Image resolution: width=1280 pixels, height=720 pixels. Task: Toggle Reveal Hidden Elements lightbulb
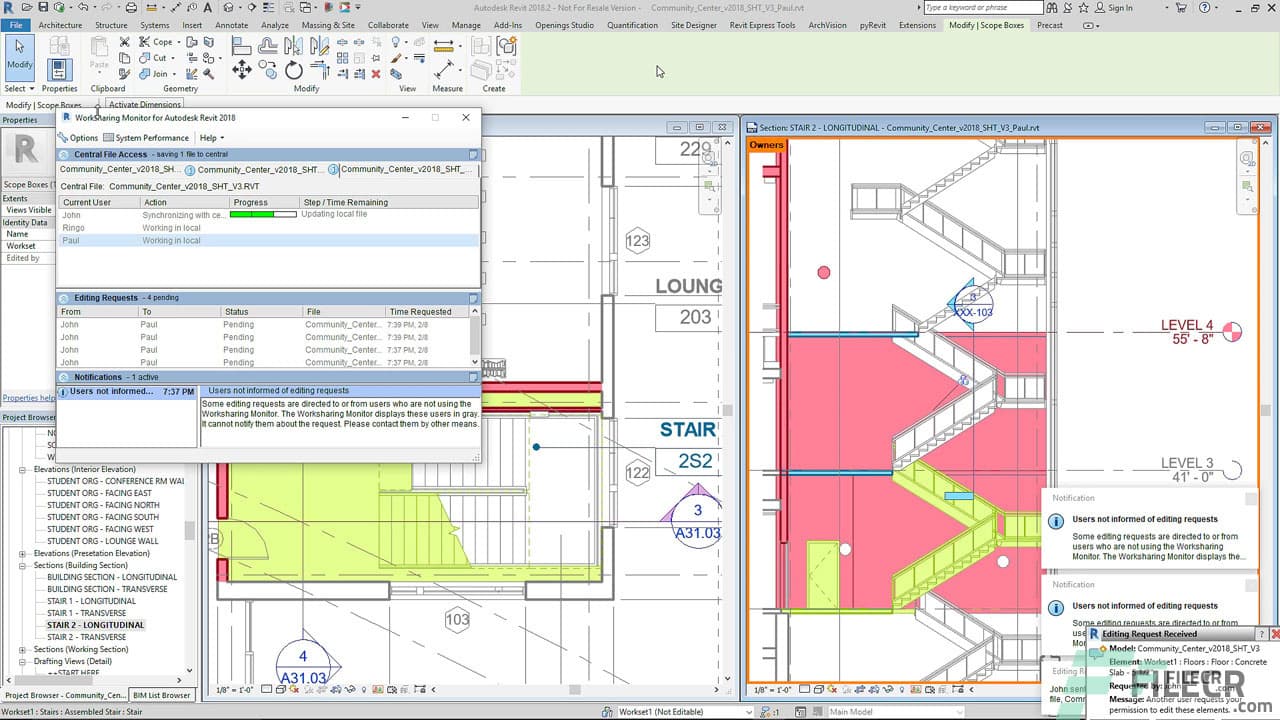[x=901, y=689]
